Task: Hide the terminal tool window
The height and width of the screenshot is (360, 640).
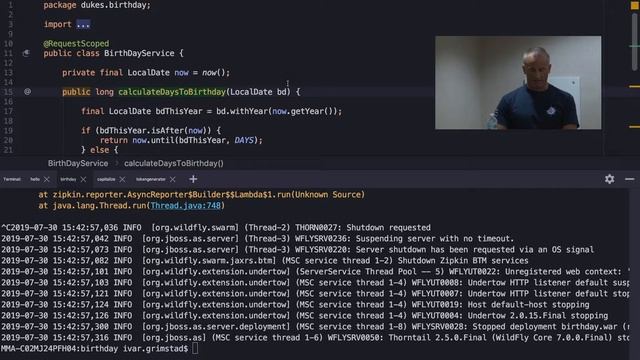Action: 629,179
